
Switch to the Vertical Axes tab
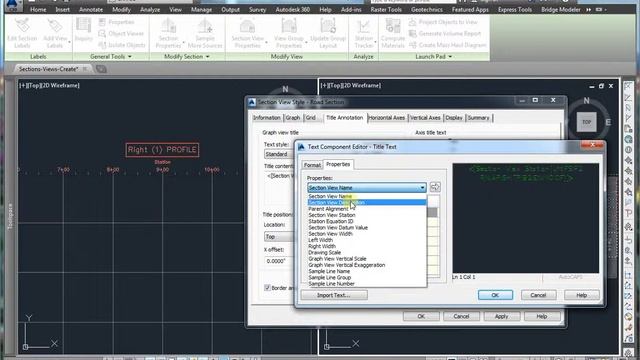click(x=425, y=118)
